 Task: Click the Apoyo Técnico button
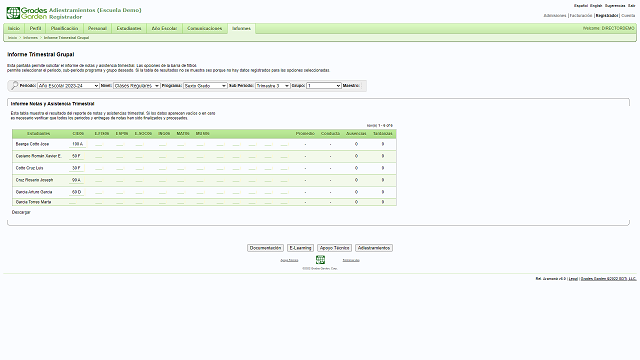pyautogui.click(x=334, y=248)
